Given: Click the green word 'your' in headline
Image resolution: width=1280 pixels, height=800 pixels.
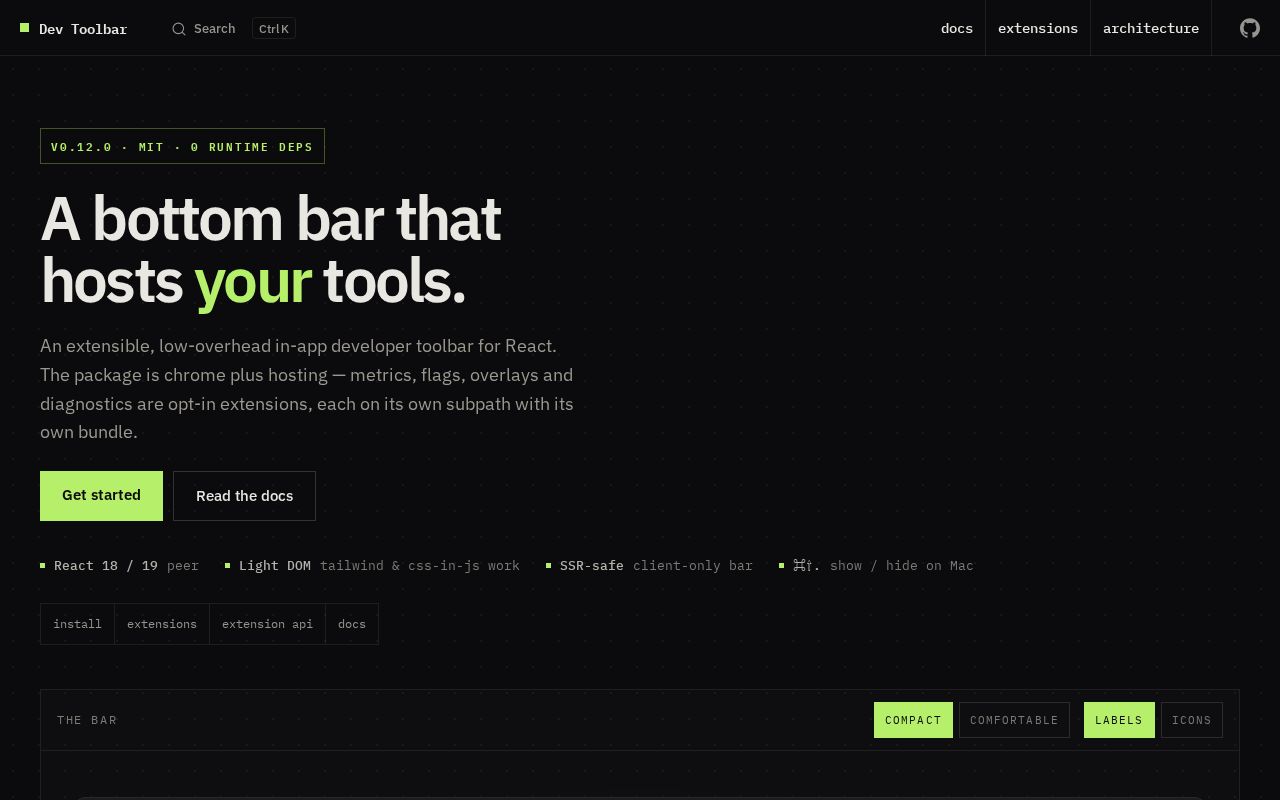Looking at the screenshot, I should coord(253,282).
